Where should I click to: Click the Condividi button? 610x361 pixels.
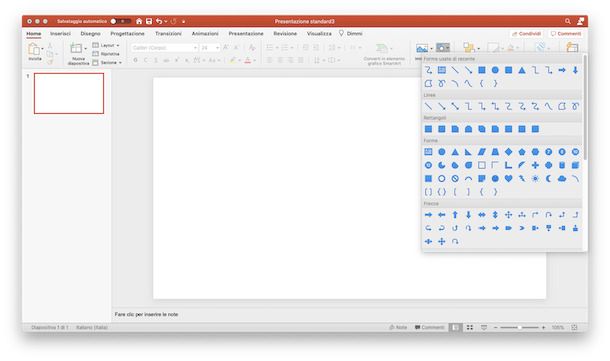pyautogui.click(x=526, y=34)
